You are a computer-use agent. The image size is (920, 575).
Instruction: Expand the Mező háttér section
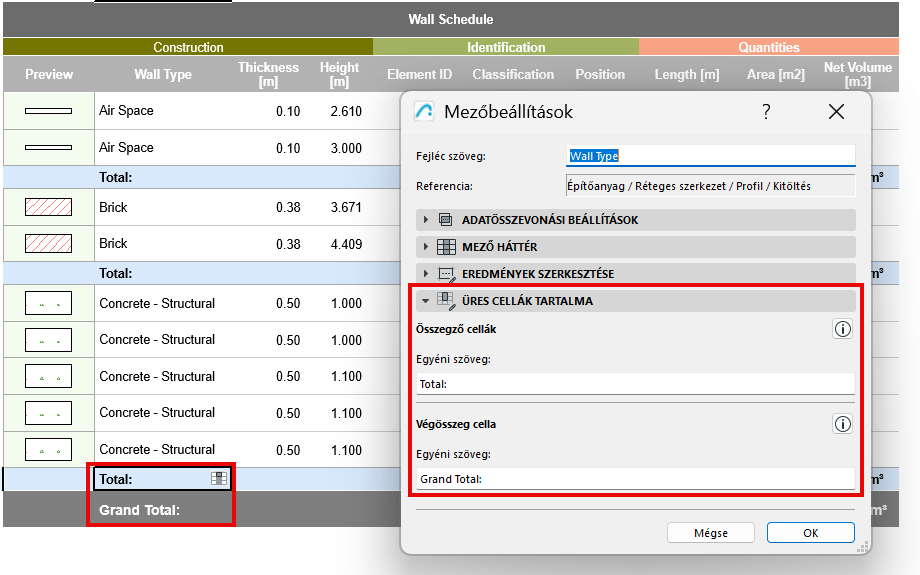pos(426,247)
